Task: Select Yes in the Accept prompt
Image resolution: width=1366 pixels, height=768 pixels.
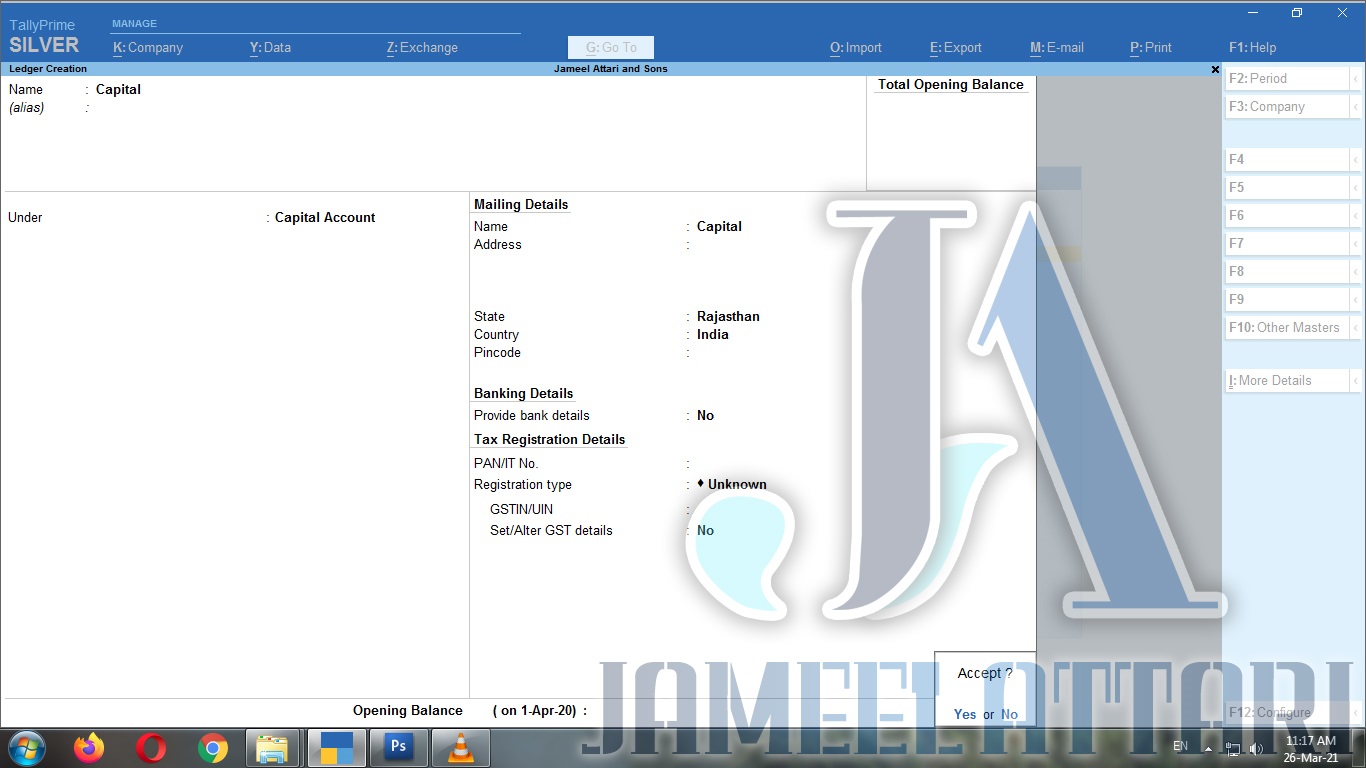Action: point(965,714)
